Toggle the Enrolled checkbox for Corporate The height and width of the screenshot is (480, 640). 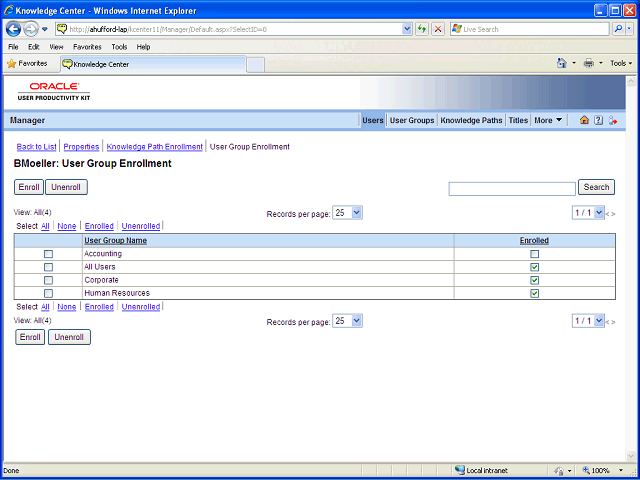pyautogui.click(x=534, y=280)
